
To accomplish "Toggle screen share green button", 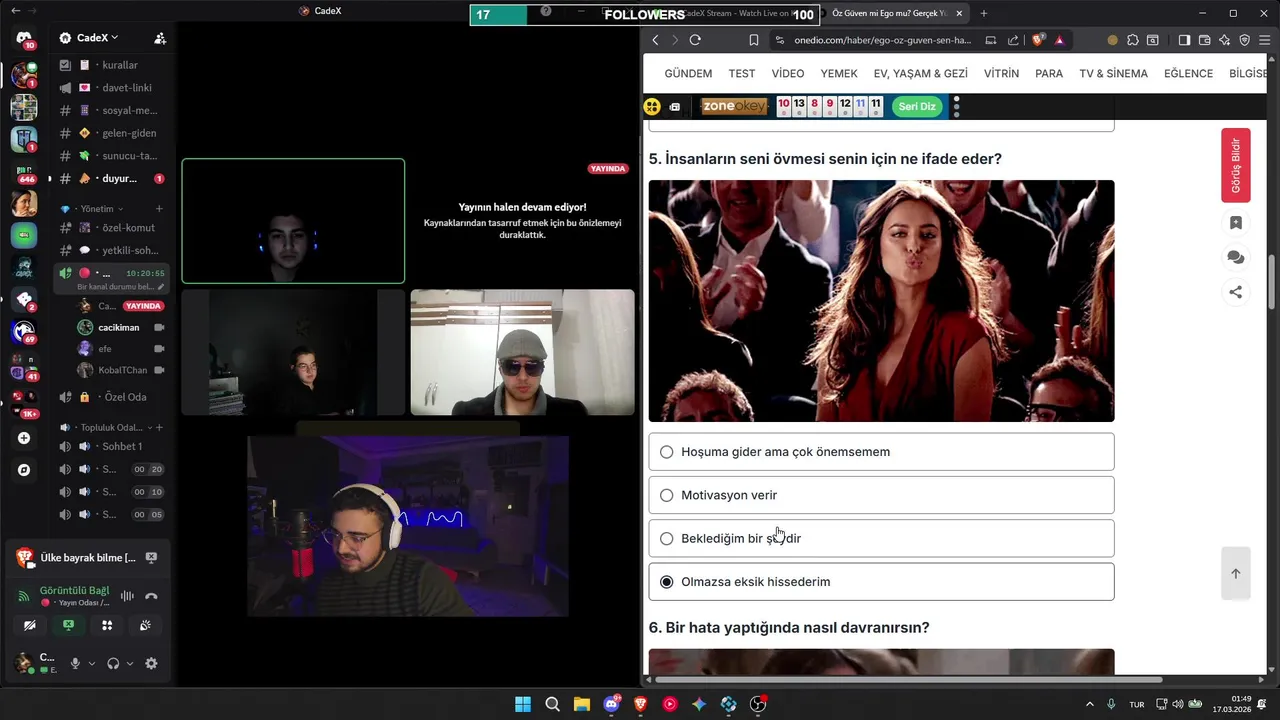I will [x=68, y=625].
